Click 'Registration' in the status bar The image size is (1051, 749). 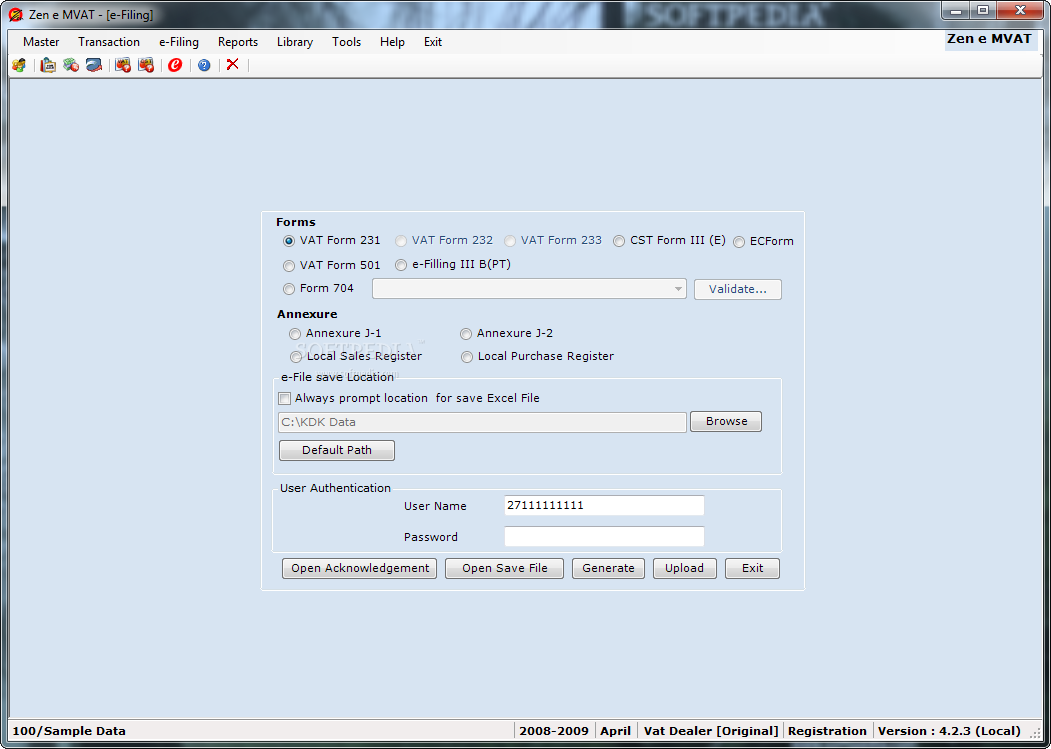[827, 731]
